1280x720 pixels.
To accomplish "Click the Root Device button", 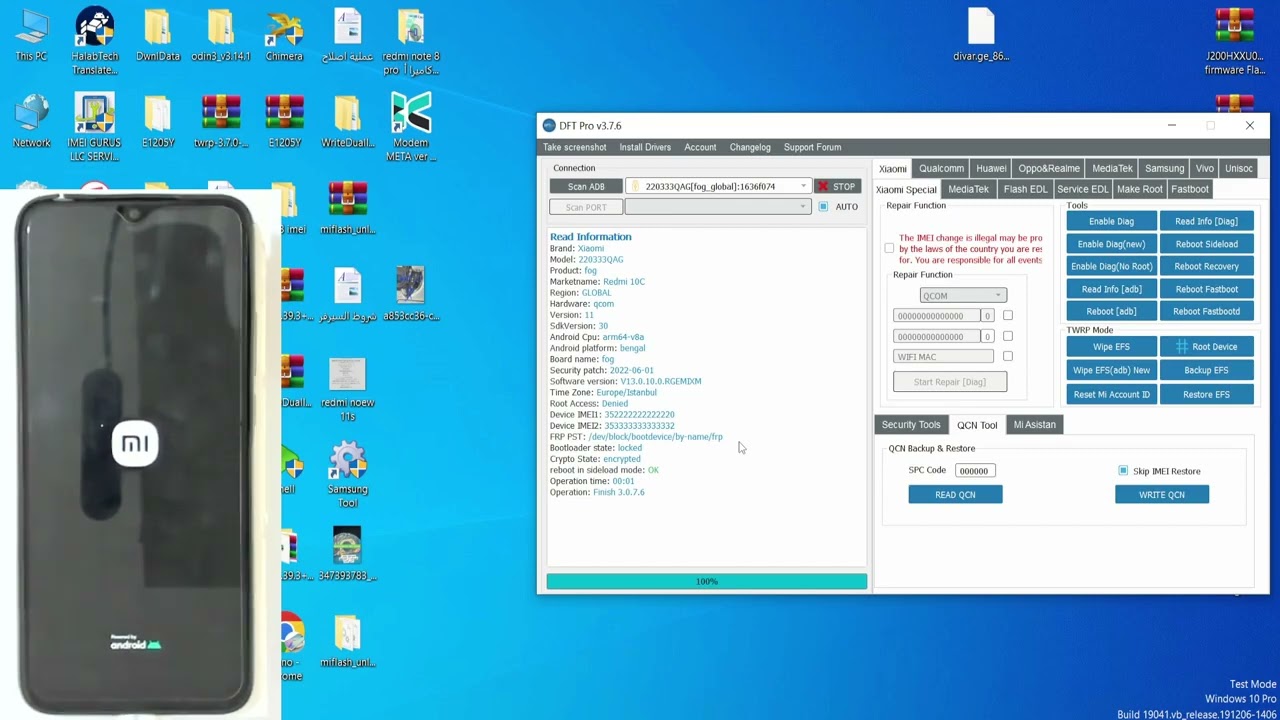I will (1207, 347).
